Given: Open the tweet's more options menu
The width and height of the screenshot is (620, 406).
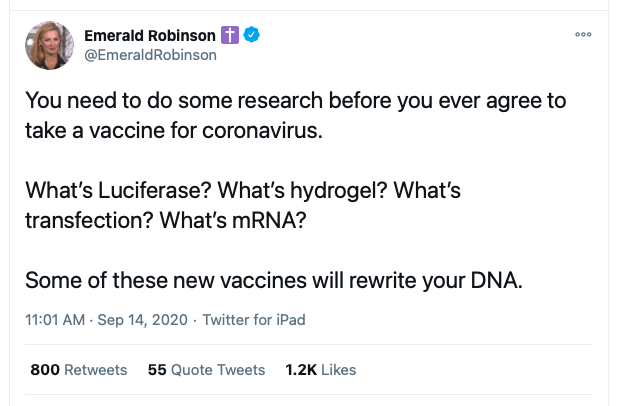Looking at the screenshot, I should click(x=584, y=35).
